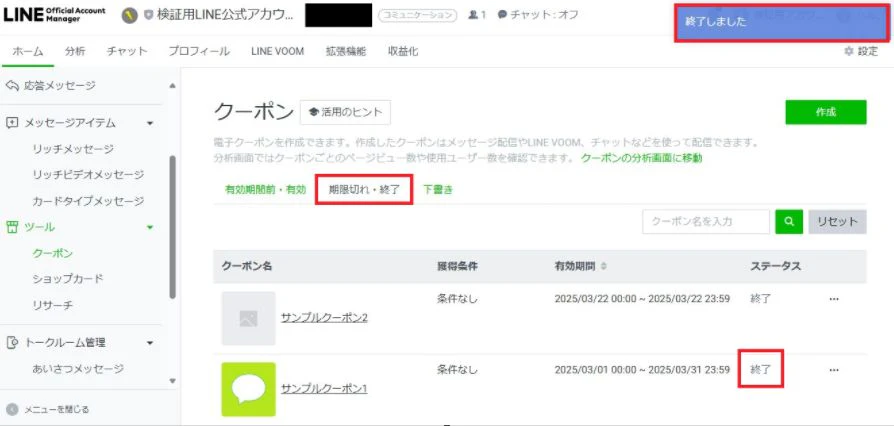The height and width of the screenshot is (426, 894).
Task: Open ショップカード in sidebar
Action: click(68, 279)
